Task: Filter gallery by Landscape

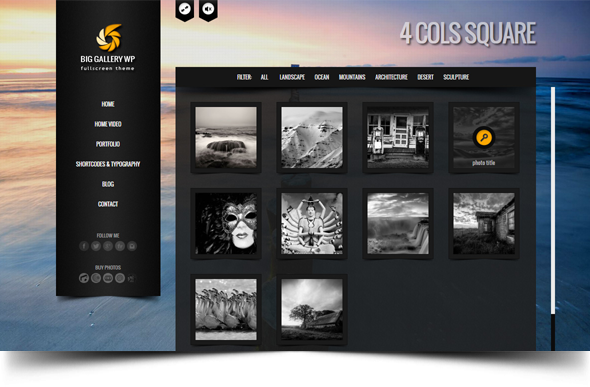Action: pyautogui.click(x=292, y=77)
